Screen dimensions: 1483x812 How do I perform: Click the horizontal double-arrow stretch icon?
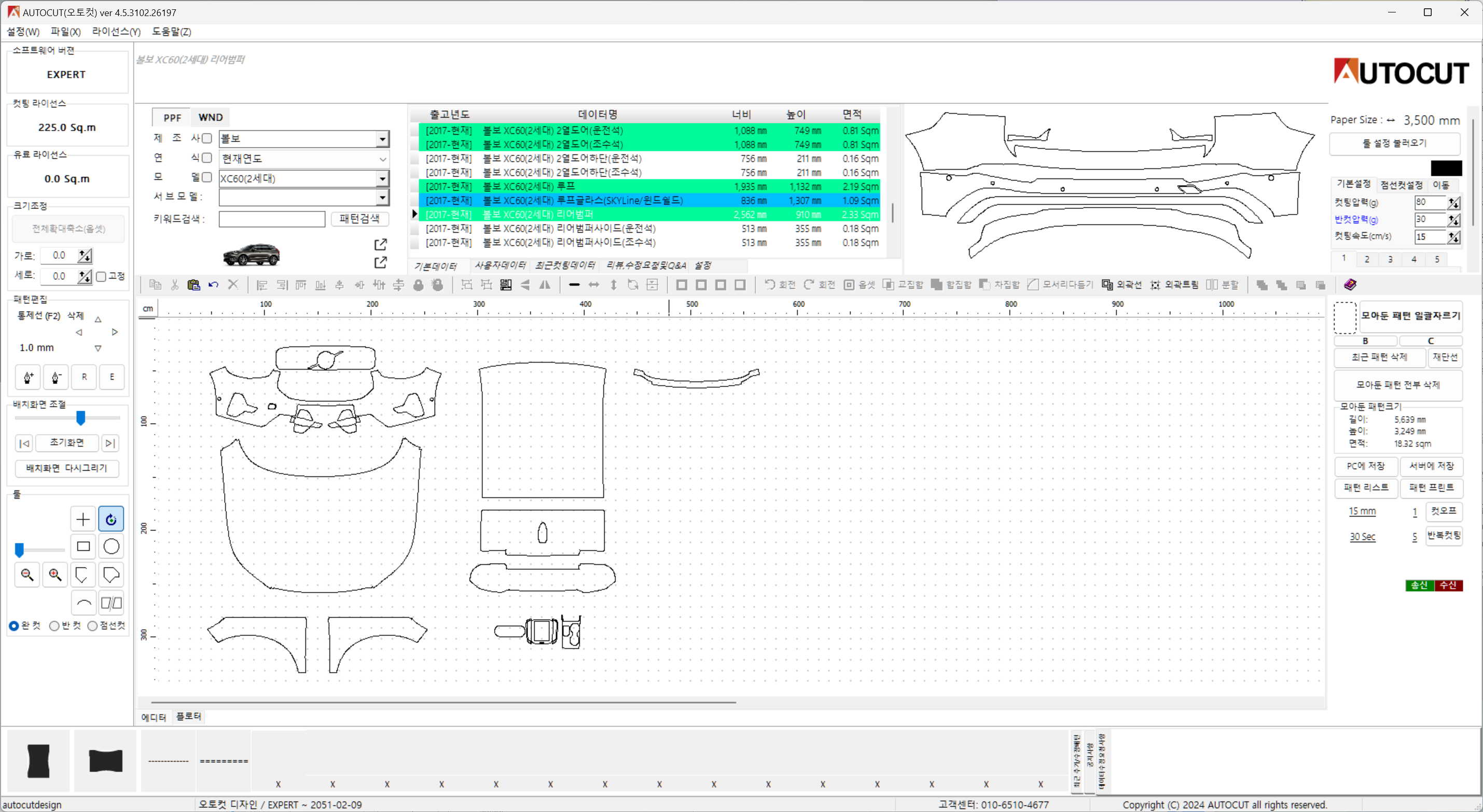point(593,285)
